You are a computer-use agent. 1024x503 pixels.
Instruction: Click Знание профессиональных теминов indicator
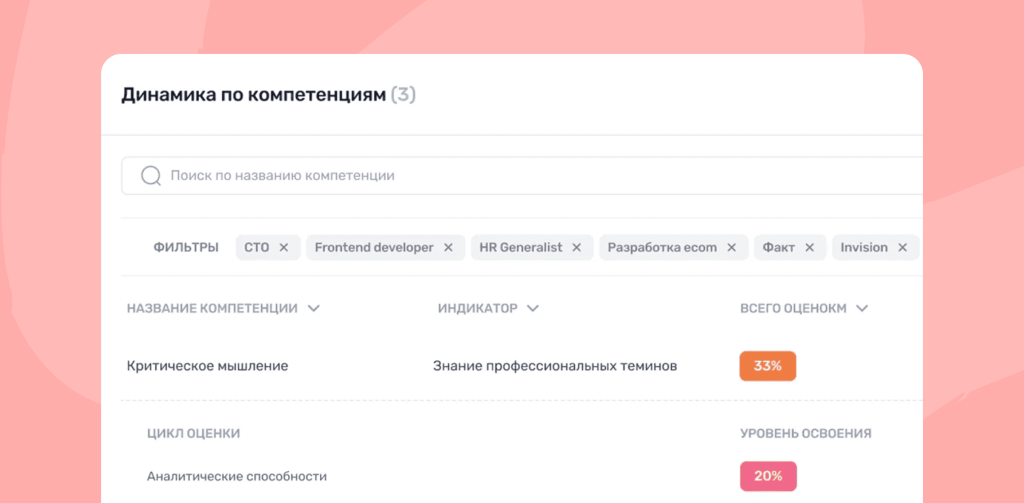point(555,366)
